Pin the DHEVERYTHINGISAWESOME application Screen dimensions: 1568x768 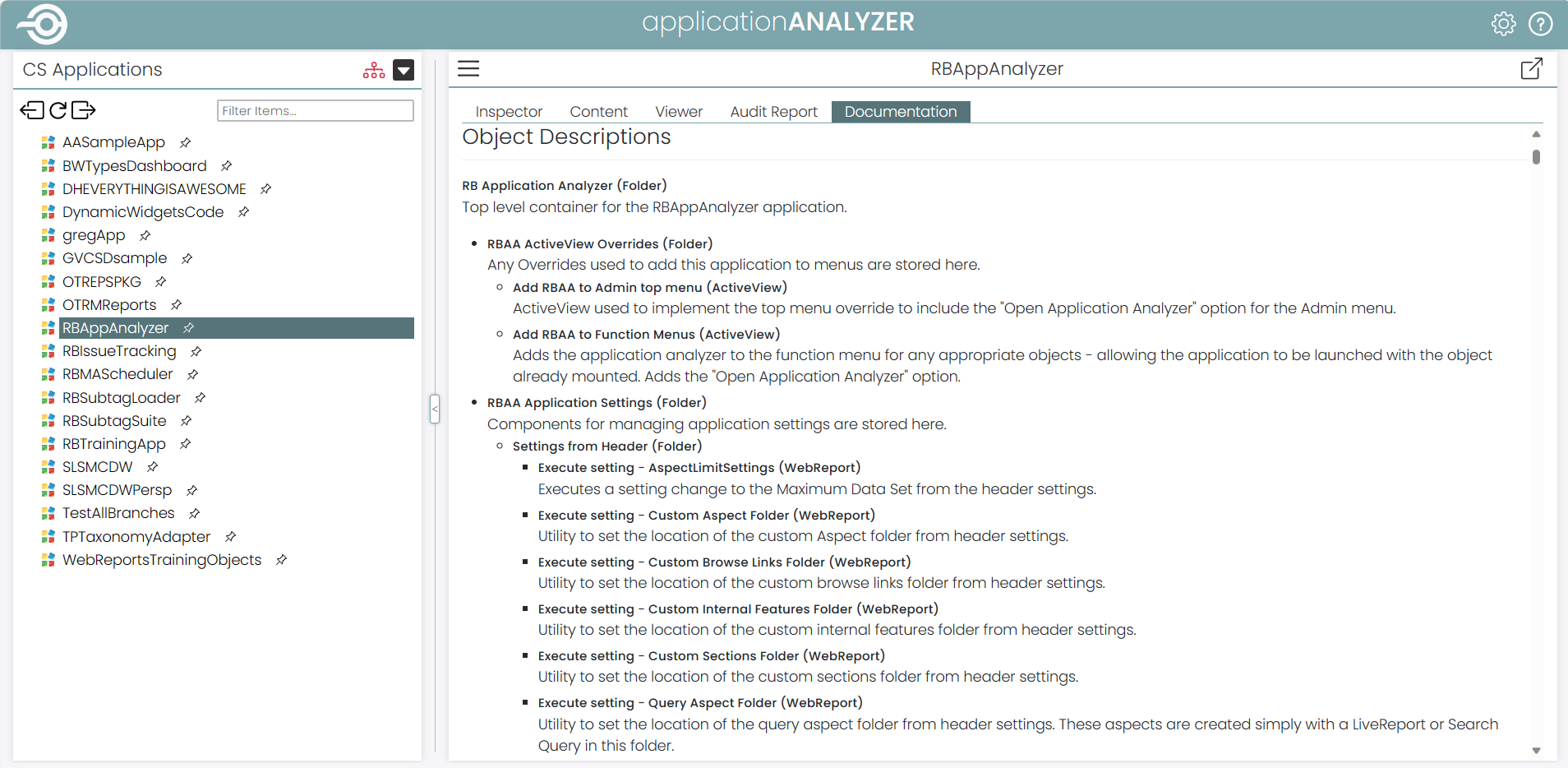pyautogui.click(x=266, y=188)
